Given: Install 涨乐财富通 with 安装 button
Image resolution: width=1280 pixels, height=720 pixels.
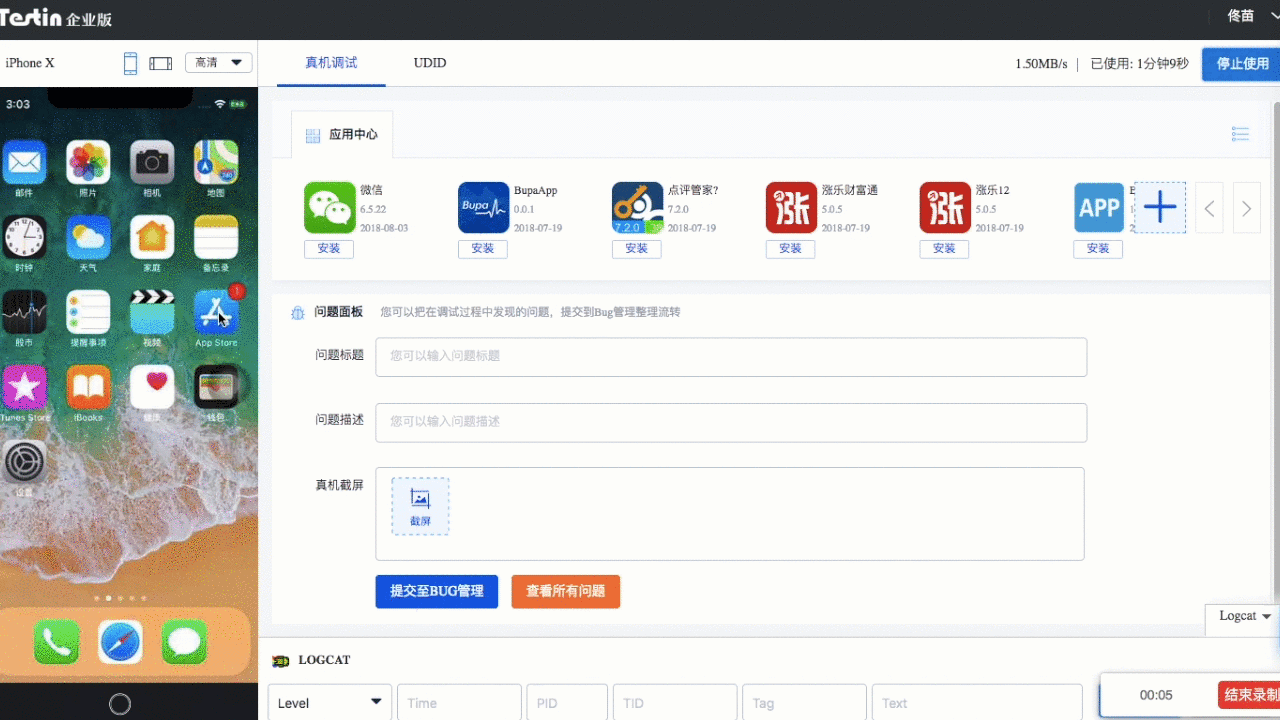Looking at the screenshot, I should pyautogui.click(x=791, y=249).
